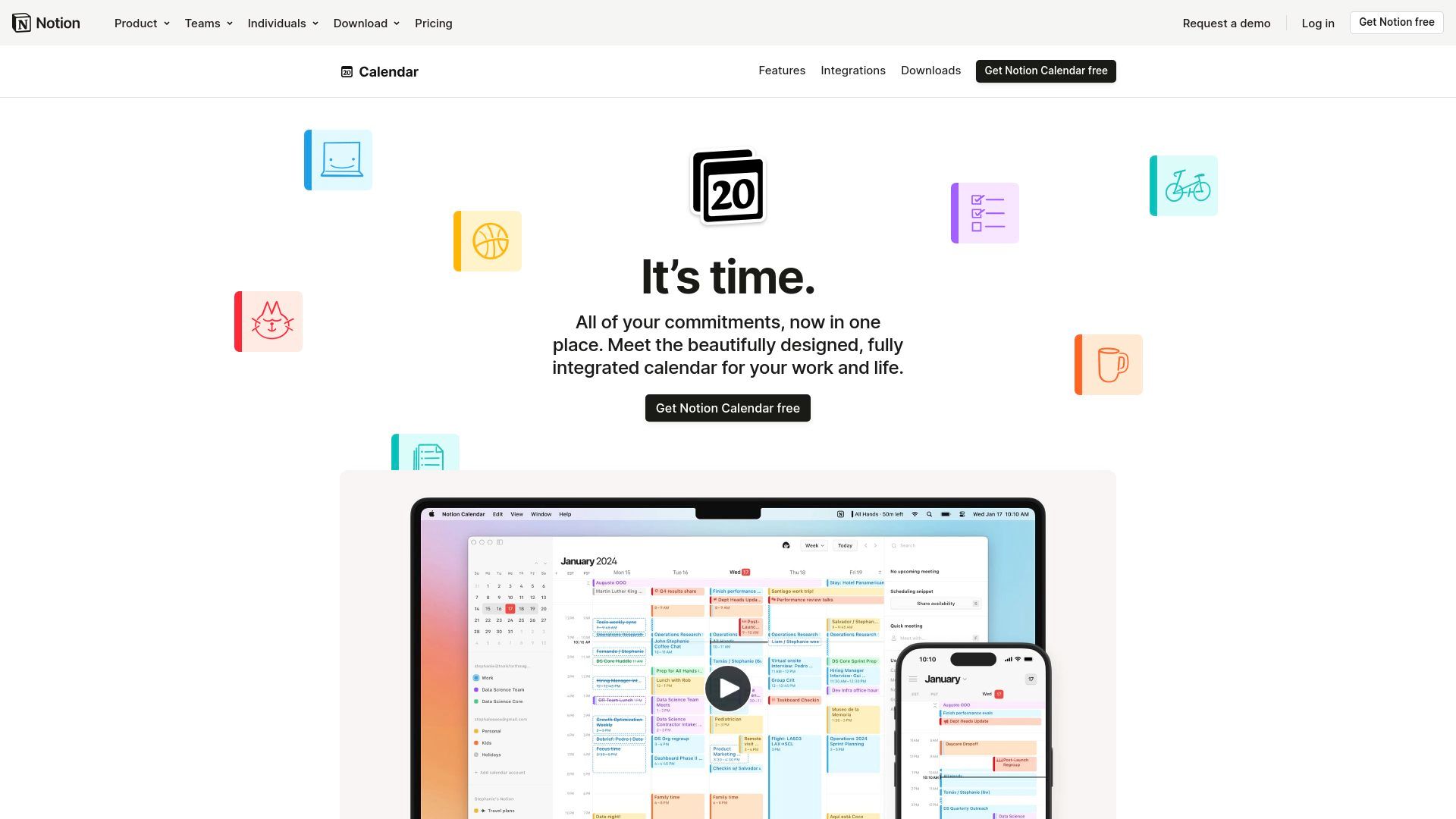Expand the Product dropdown menu
1456x819 pixels.
point(141,22)
